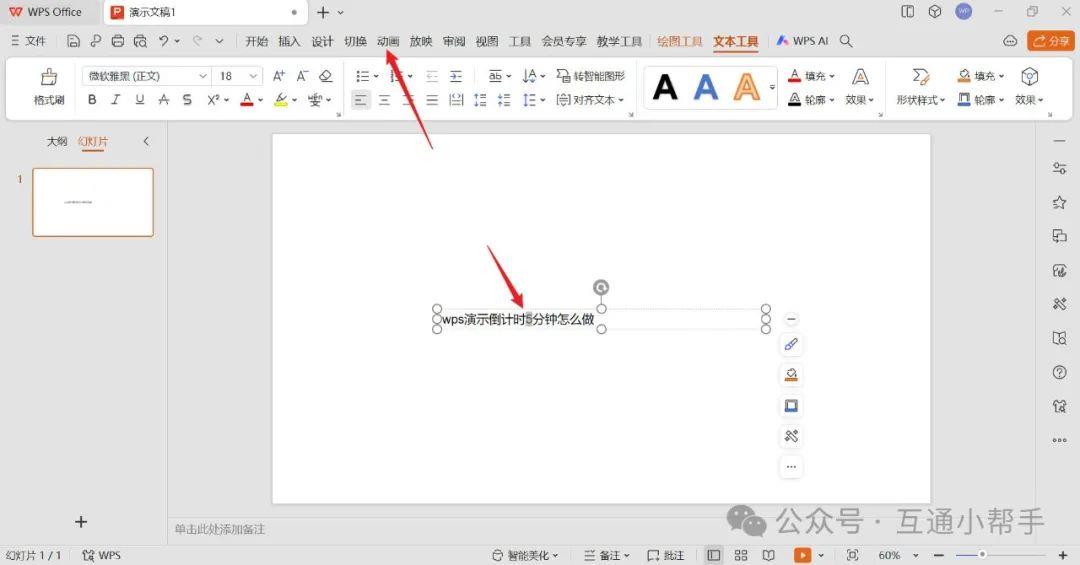Select the blue WordArt A preset
The image size is (1080, 565).
tap(706, 88)
